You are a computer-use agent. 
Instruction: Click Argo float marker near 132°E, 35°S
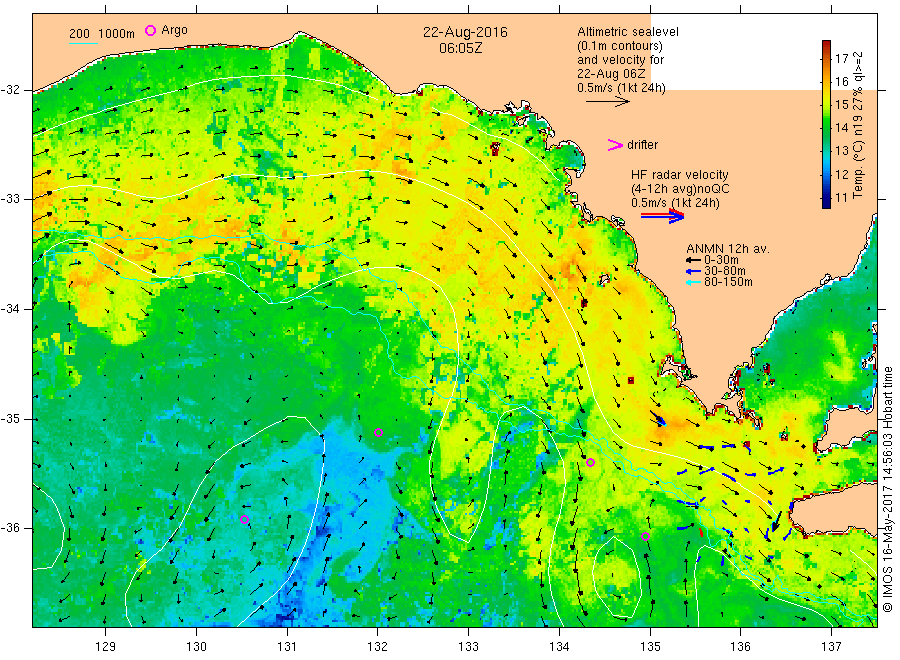pos(378,433)
